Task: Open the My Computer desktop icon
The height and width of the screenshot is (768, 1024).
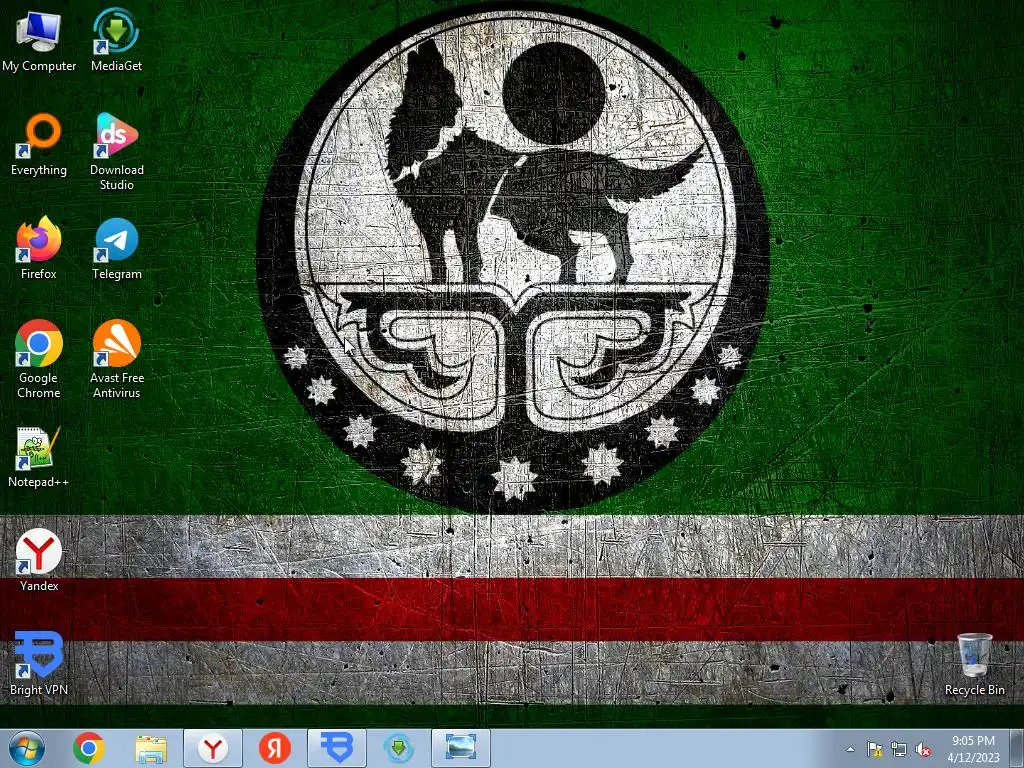Action: pos(39,39)
